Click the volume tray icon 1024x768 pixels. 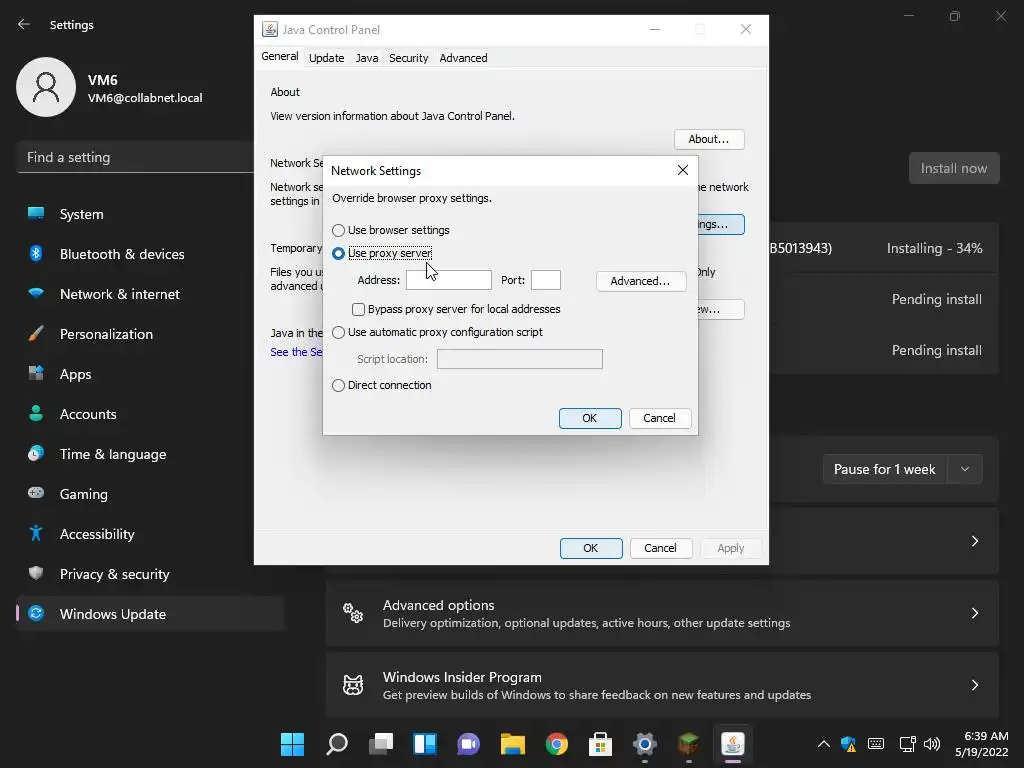[x=932, y=744]
